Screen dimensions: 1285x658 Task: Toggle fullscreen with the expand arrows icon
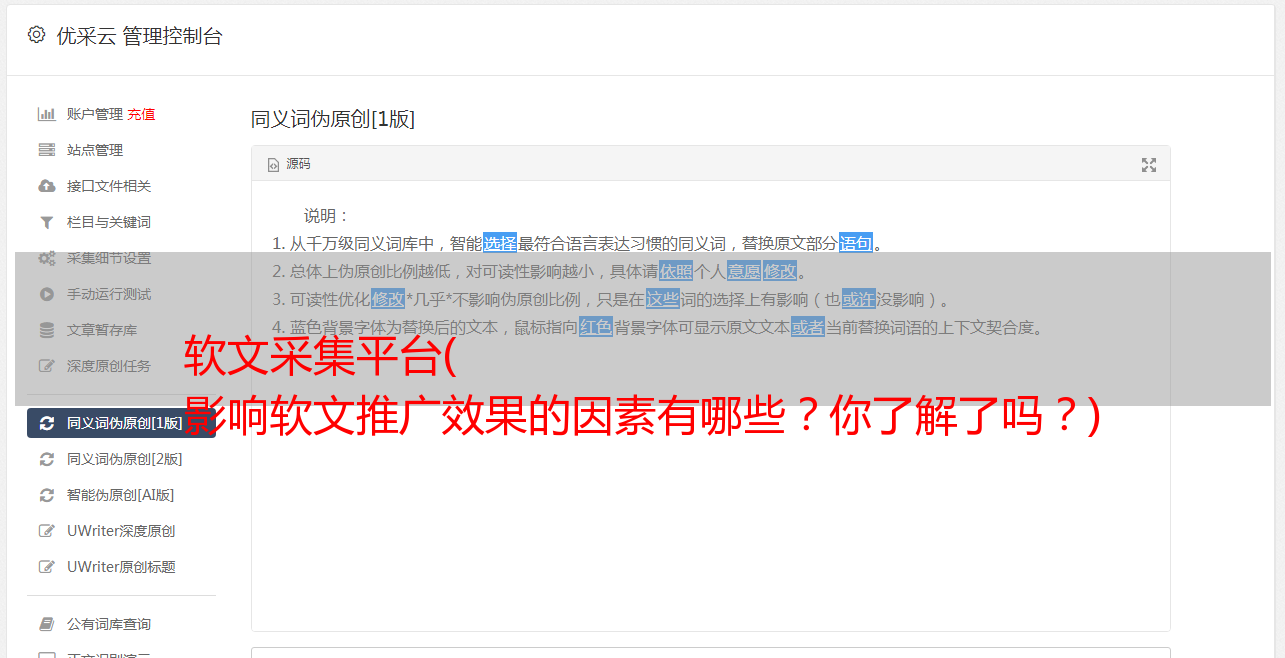coord(1149,165)
